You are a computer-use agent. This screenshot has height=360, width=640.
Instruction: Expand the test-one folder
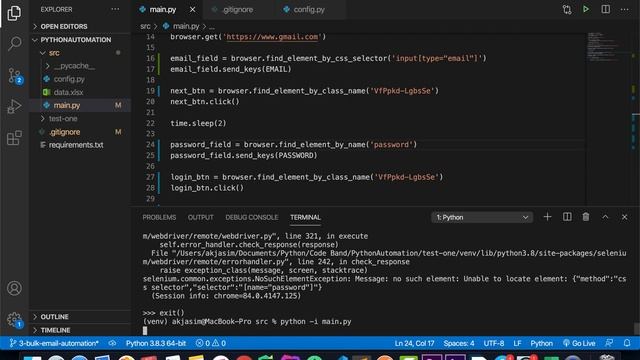tap(63, 118)
